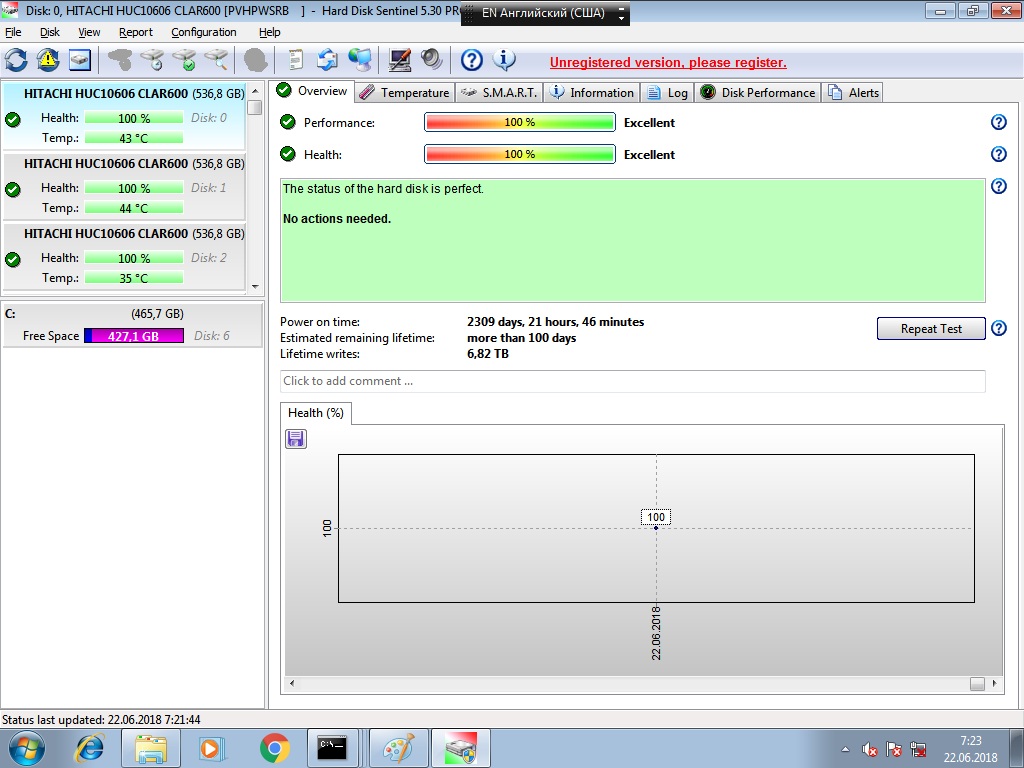
Task: Open Google Chrome from the taskbar
Action: [274, 748]
